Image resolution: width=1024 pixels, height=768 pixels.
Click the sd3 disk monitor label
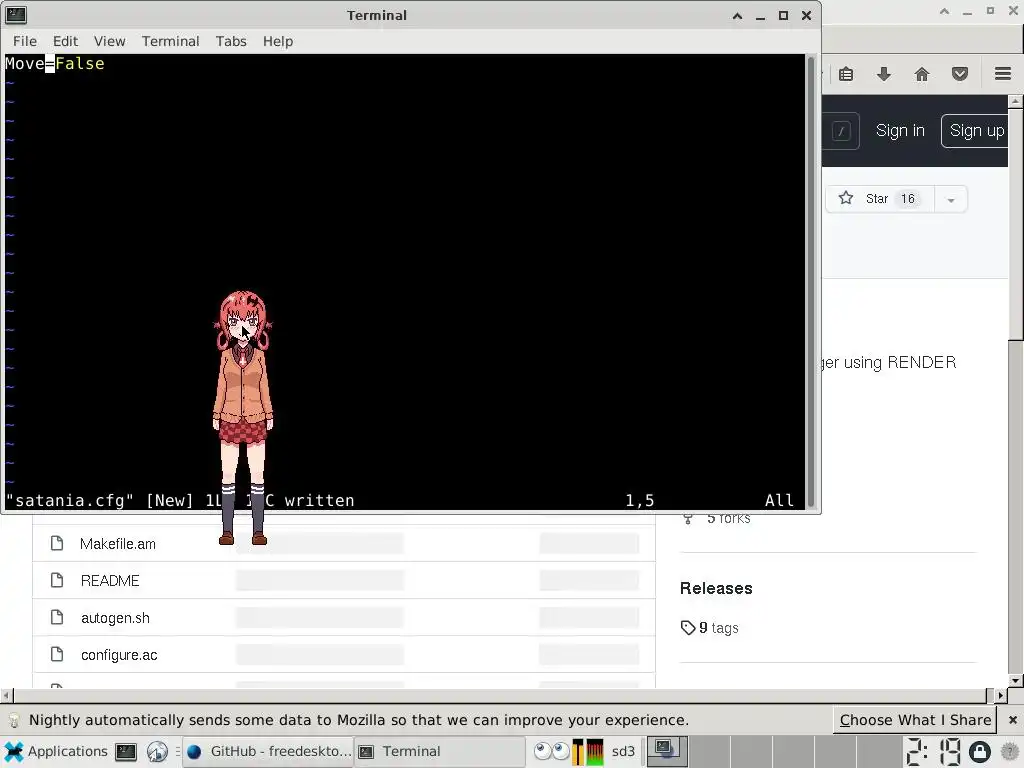[x=623, y=751]
